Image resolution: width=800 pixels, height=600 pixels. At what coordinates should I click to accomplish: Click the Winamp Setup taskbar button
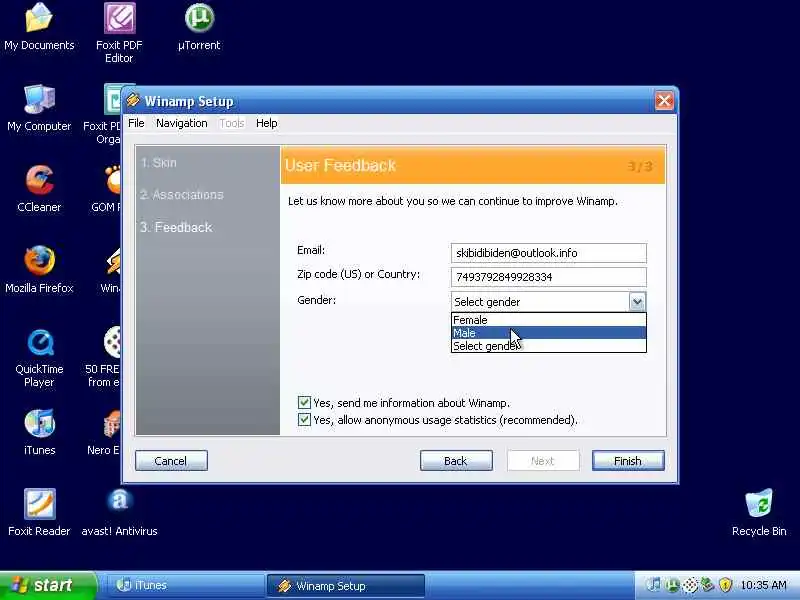tap(345, 585)
